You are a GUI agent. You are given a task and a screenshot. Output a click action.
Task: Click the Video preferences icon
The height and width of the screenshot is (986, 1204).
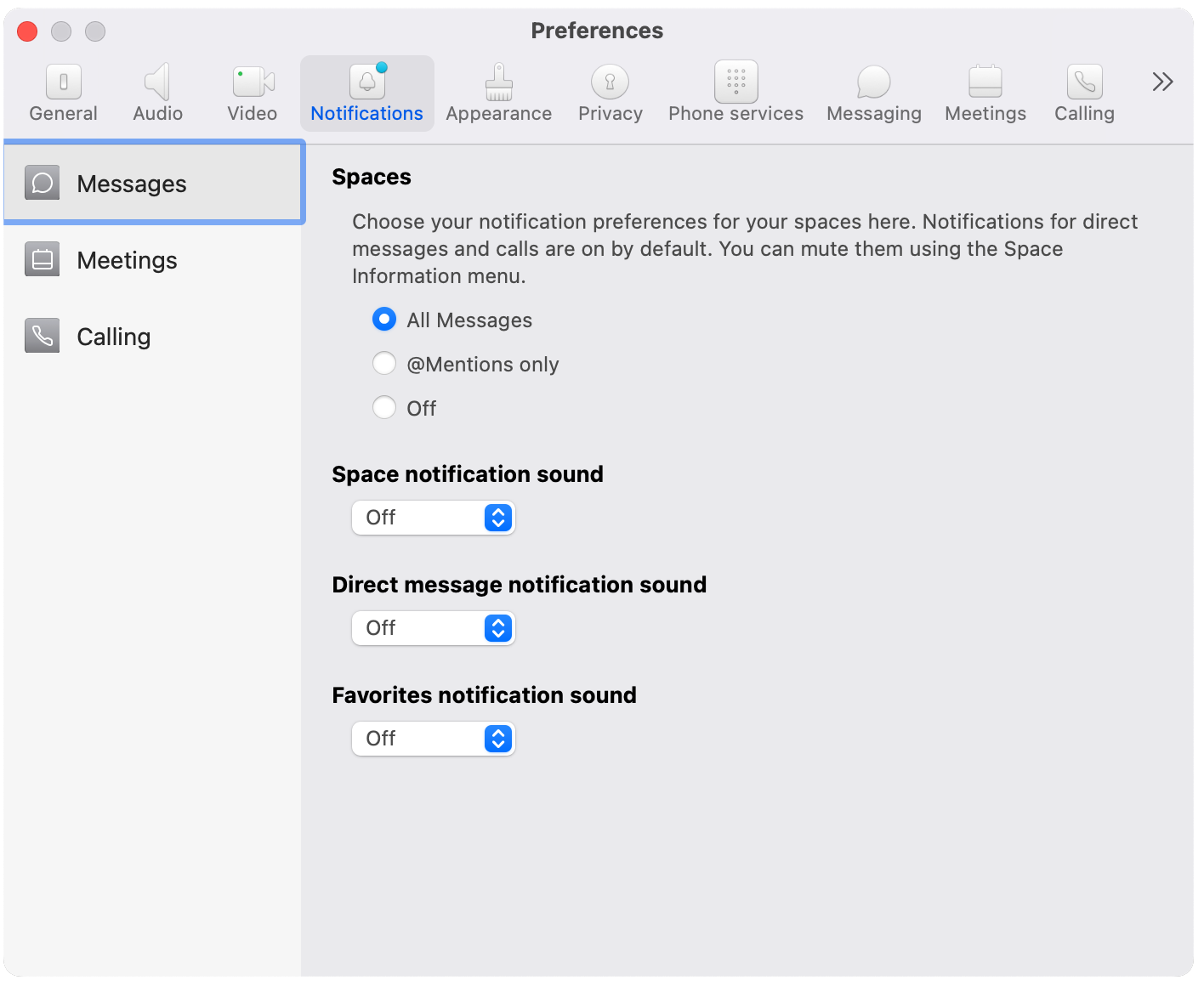click(252, 92)
